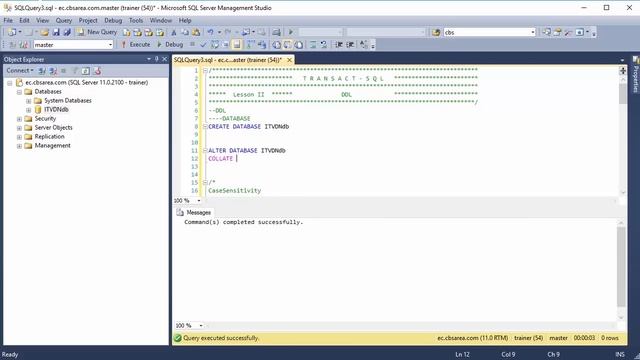This screenshot has width=640, height=360.
Task: Click the Comment out selected lines icon
Action: [313, 44]
